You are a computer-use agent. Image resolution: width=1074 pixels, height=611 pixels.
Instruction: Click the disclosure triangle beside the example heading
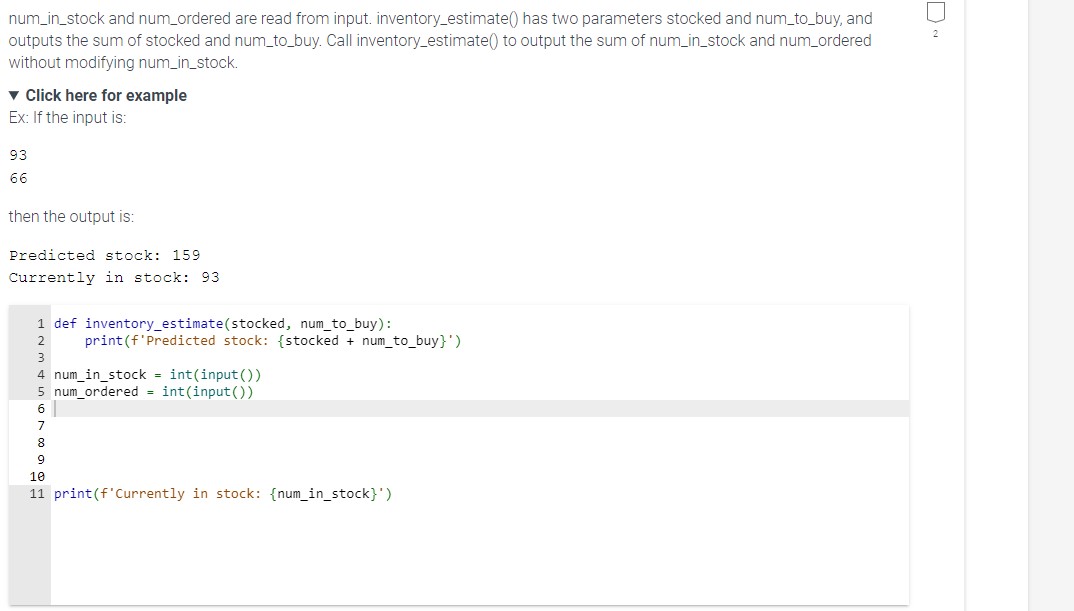coord(12,95)
